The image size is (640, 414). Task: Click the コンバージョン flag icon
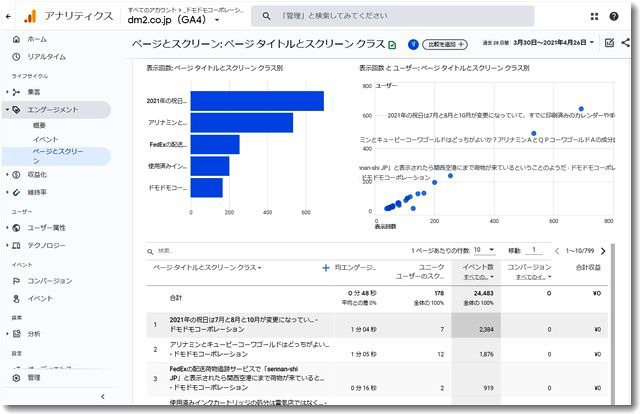pyautogui.click(x=16, y=281)
